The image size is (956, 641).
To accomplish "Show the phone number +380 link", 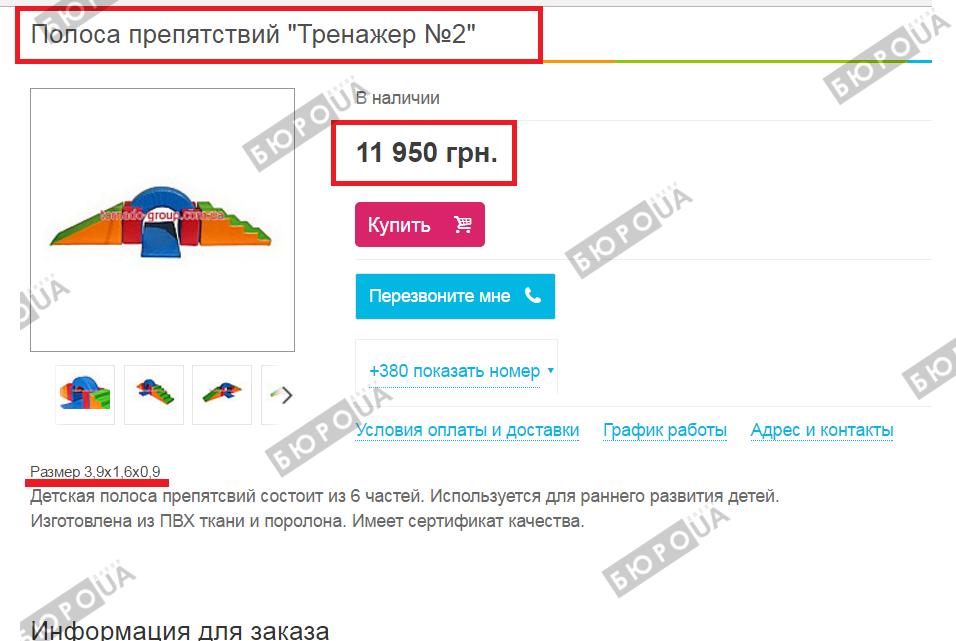I will pos(454,371).
